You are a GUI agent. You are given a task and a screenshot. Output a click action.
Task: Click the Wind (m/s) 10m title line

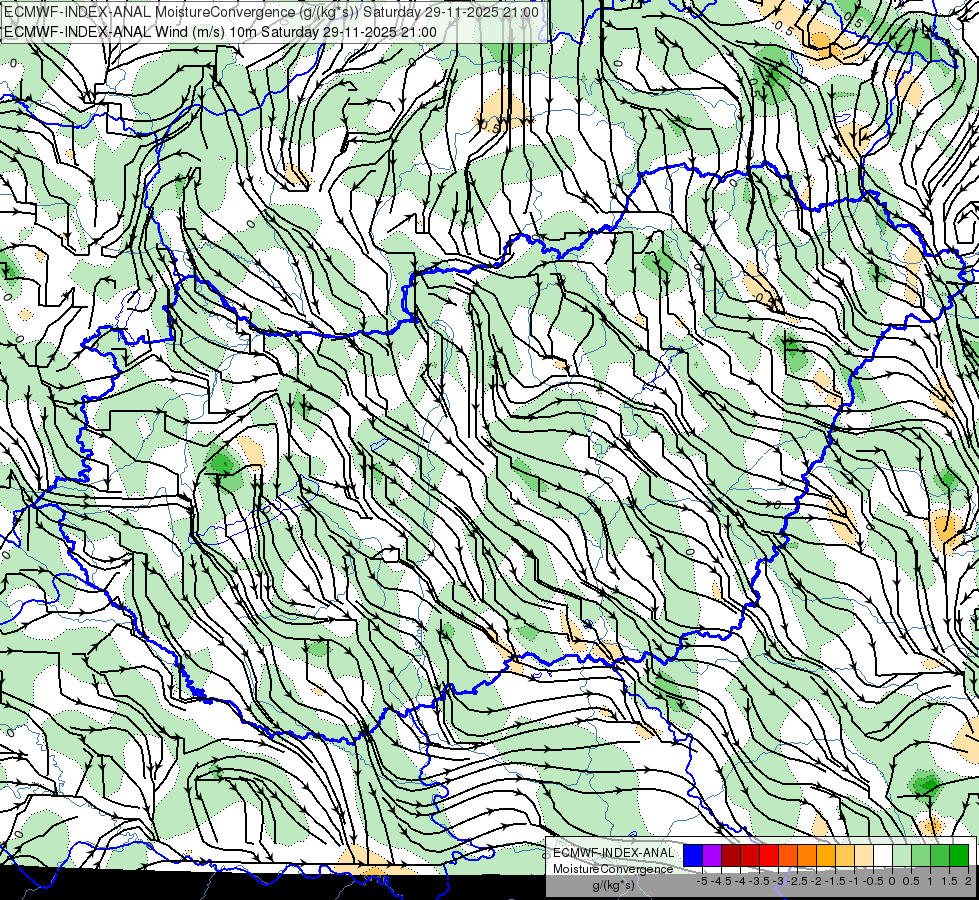(220, 31)
